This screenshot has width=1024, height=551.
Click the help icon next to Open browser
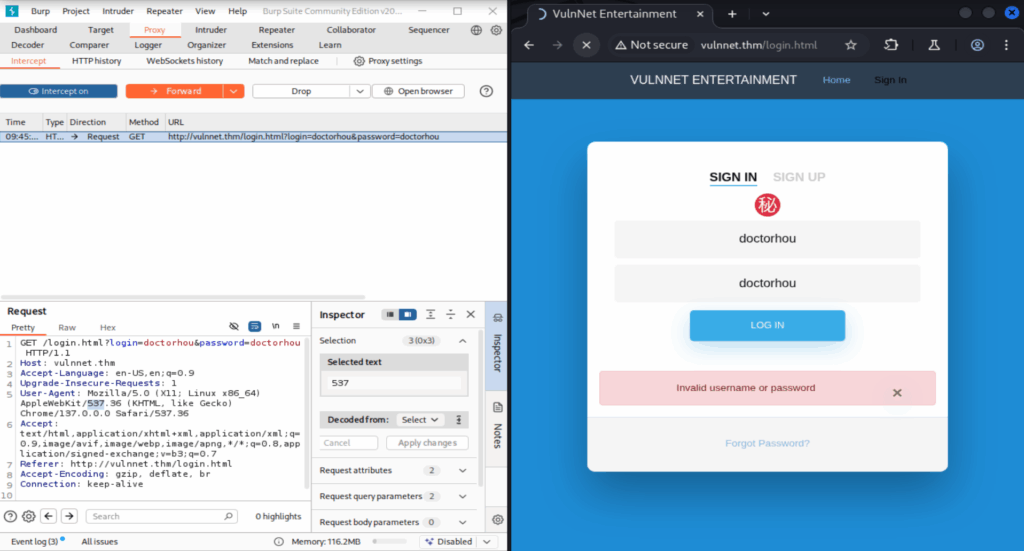486,91
